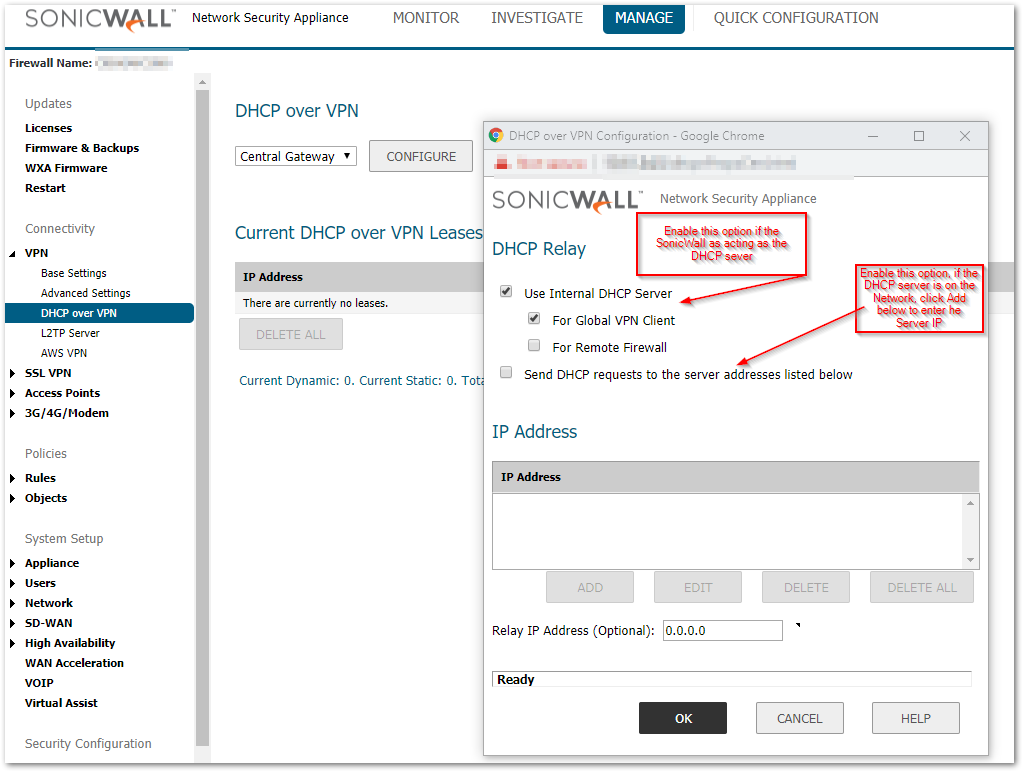Click the Relay IP Address input field
The height and width of the screenshot is (772, 1023).
722,631
